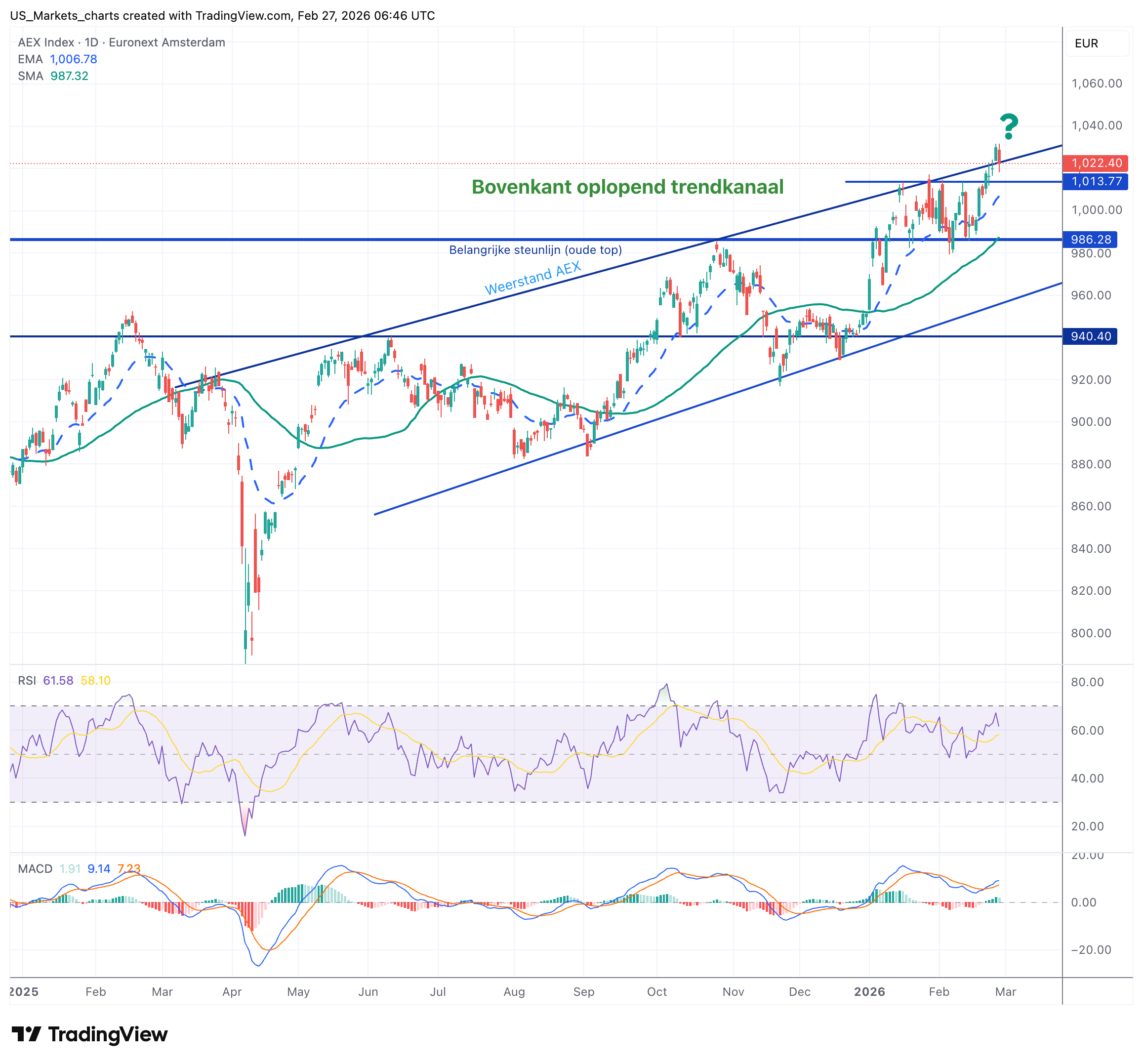Click the 2026 year marker on time axis
The height and width of the screenshot is (1064, 1143).
[x=869, y=991]
